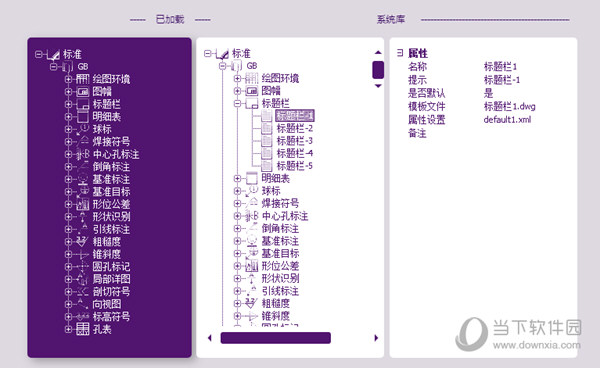Expand 圆孔标记 in loaded tree
600x368 pixels.
tap(68, 267)
